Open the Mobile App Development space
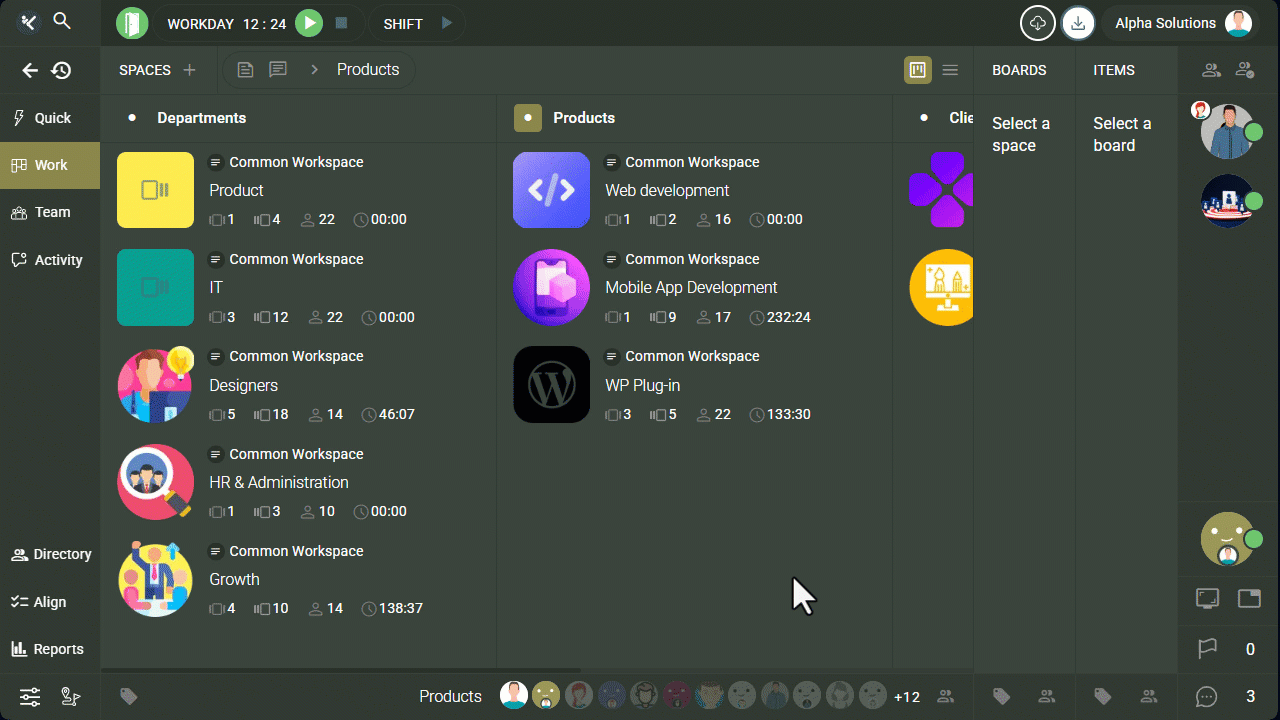The height and width of the screenshot is (720, 1280). tap(690, 287)
